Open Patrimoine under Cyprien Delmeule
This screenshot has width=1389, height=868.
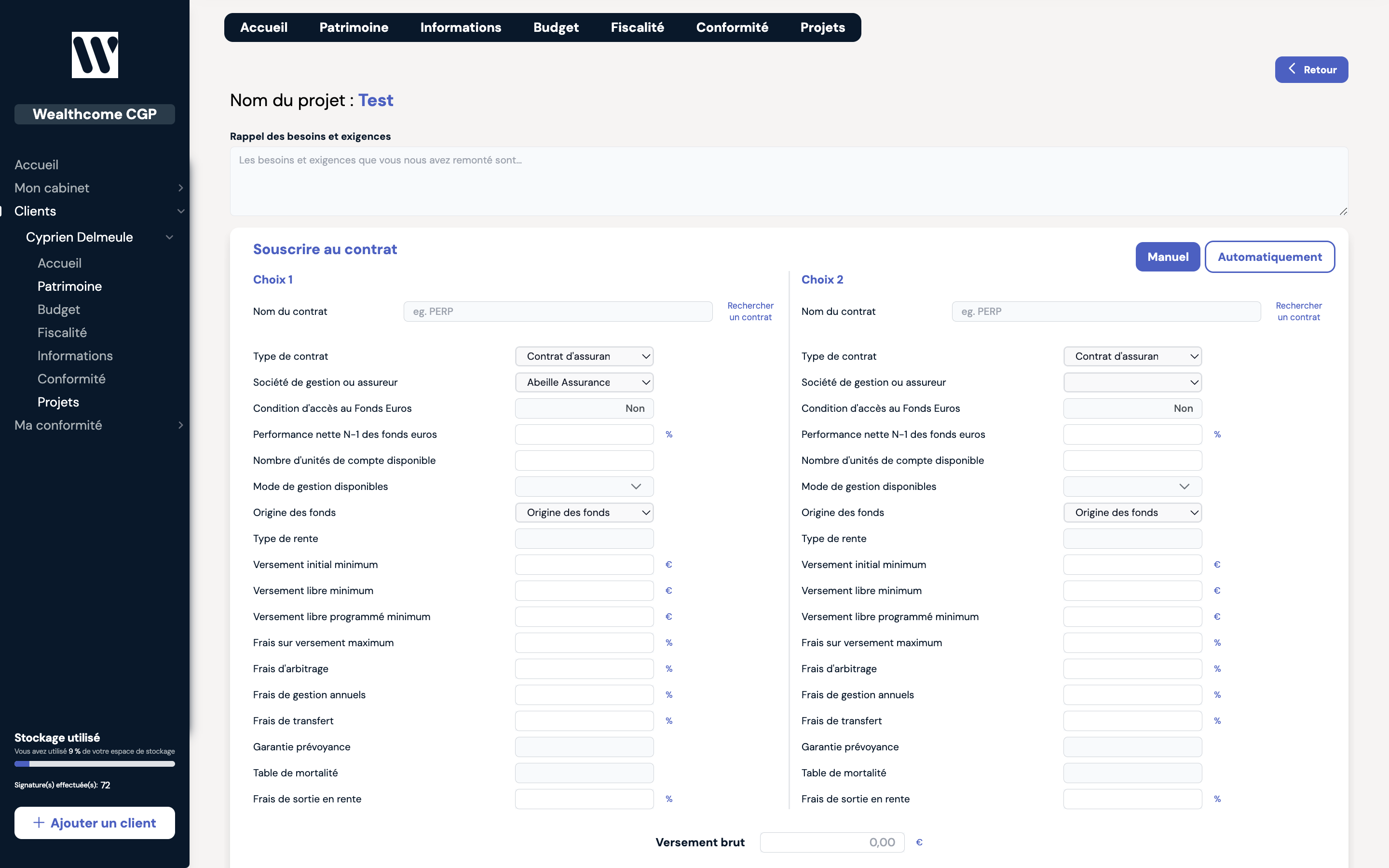69,286
